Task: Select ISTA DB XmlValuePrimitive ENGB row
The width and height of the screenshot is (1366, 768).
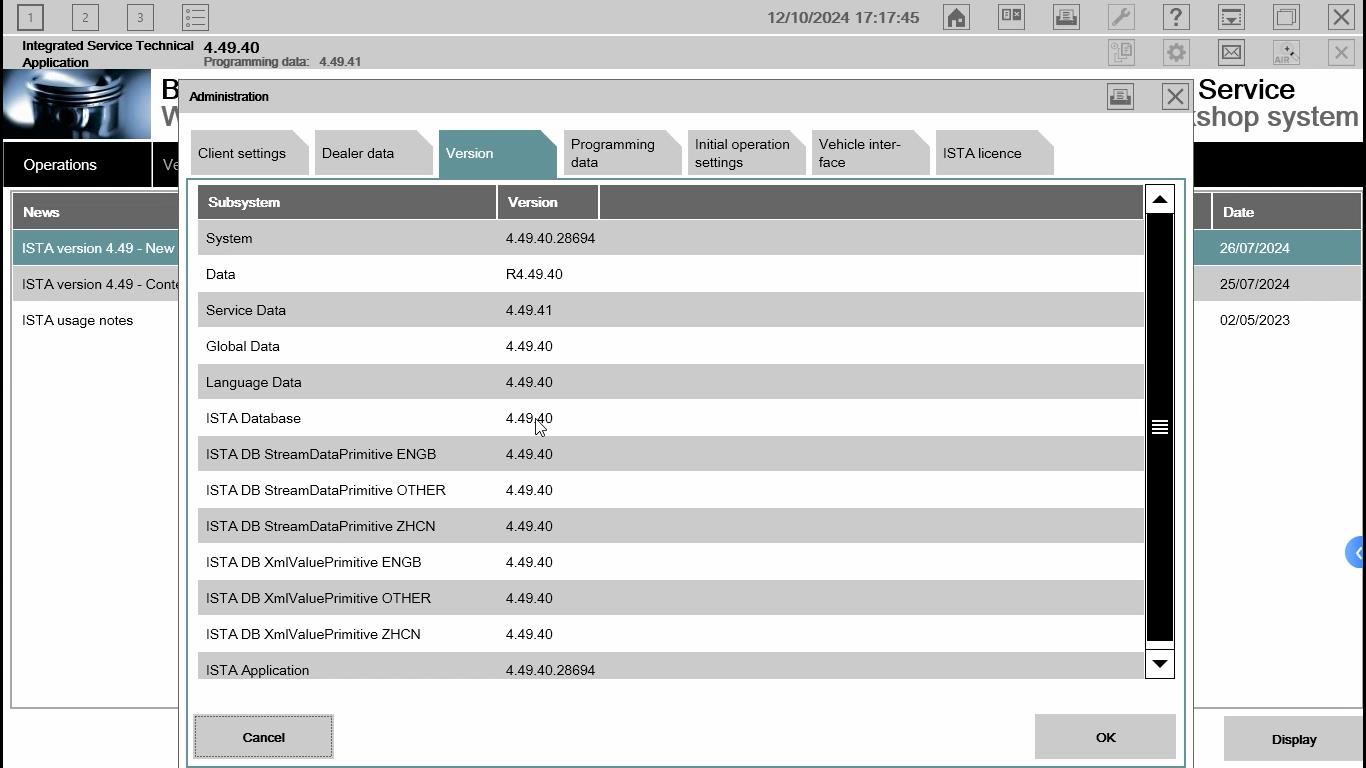Action: click(x=671, y=562)
